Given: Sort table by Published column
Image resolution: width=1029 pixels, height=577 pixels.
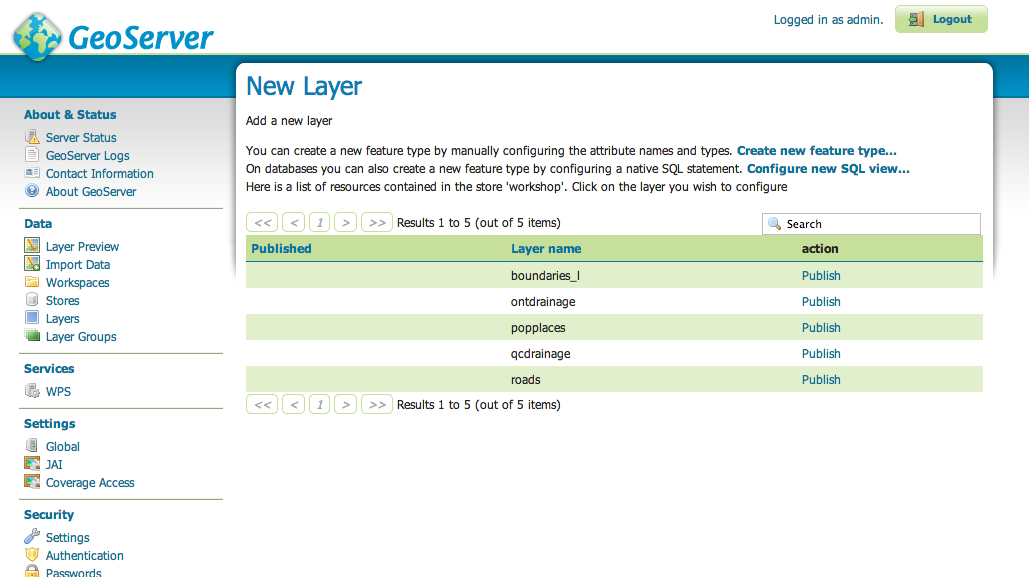Looking at the screenshot, I should [x=281, y=249].
